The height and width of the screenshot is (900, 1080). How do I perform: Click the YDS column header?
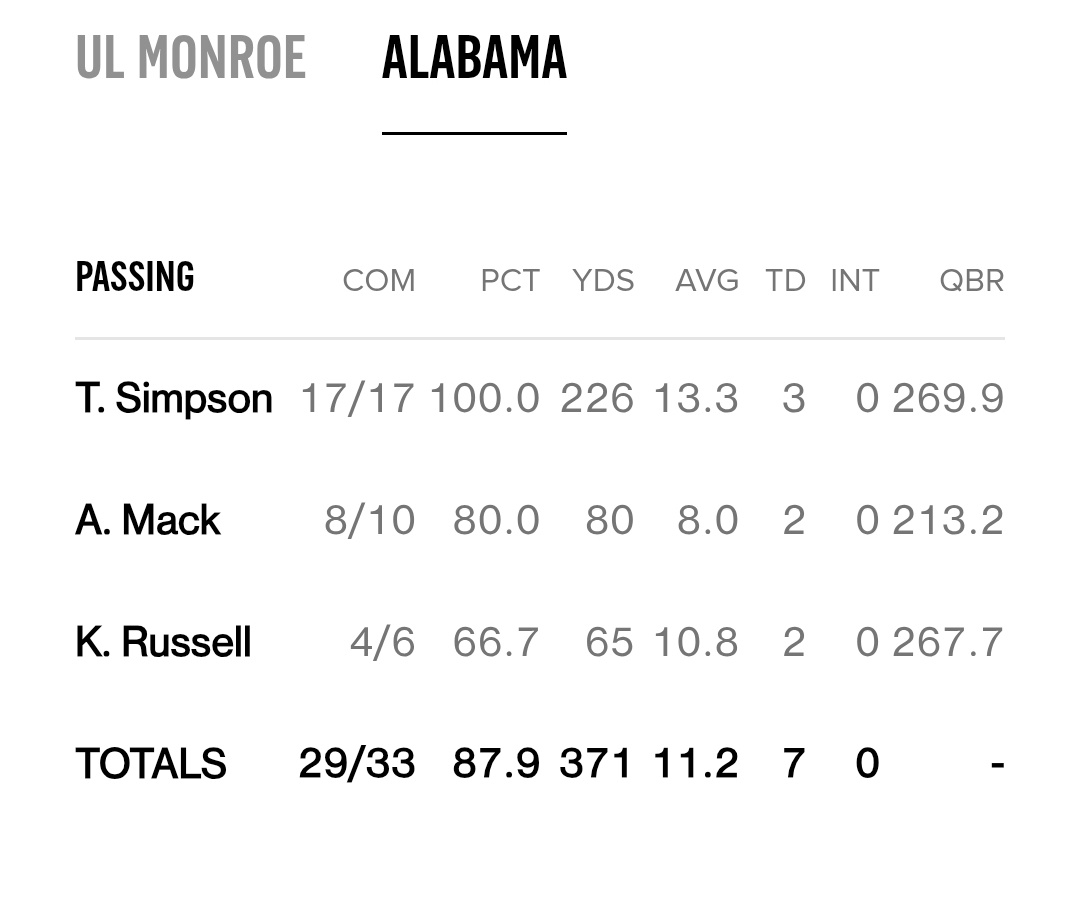pos(603,281)
